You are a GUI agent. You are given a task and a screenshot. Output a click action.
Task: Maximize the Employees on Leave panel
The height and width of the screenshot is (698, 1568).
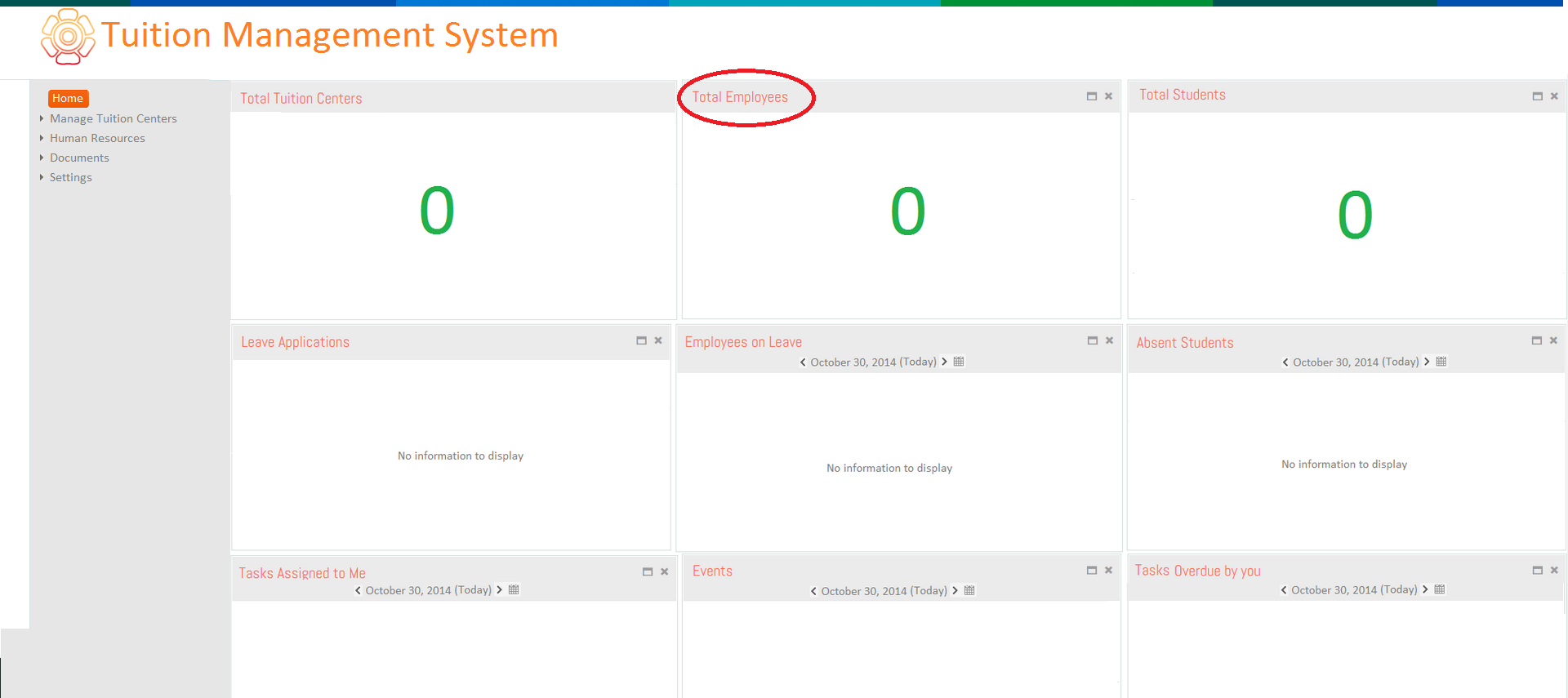[x=1093, y=340]
